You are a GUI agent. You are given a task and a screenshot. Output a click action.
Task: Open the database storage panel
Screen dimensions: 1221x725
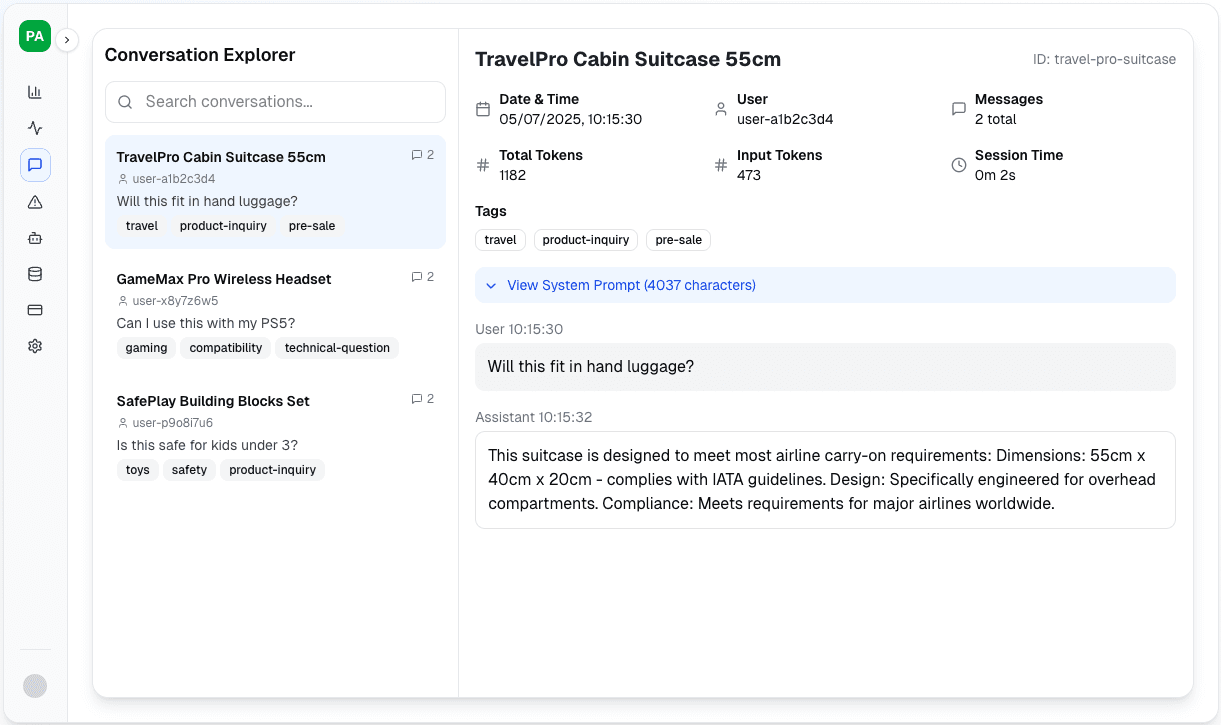click(35, 273)
